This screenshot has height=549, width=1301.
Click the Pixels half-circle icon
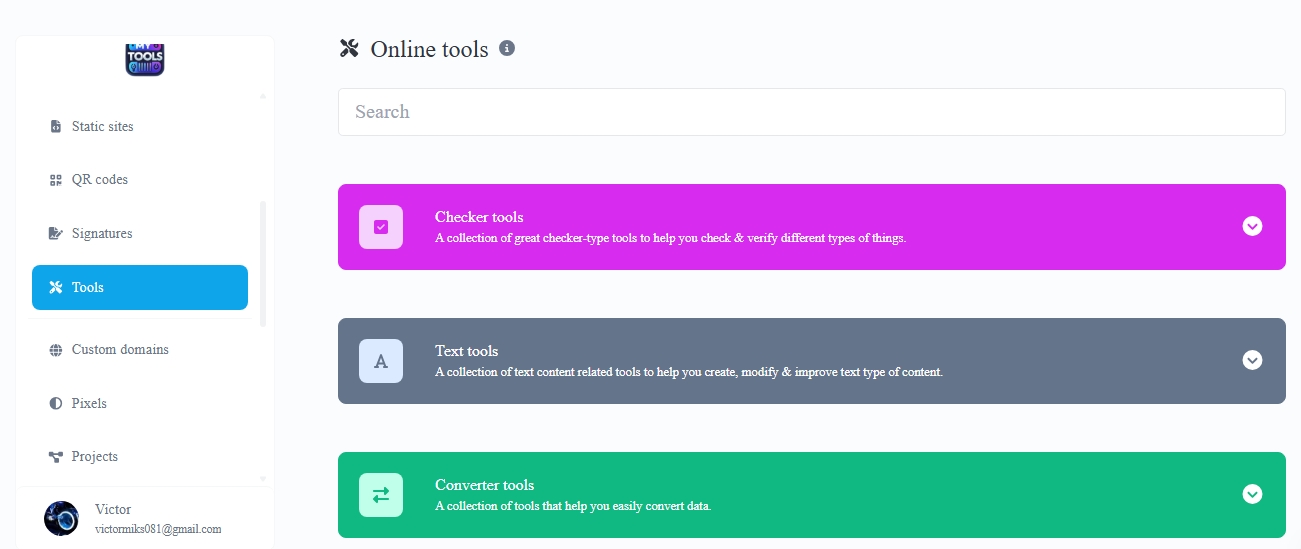point(55,404)
